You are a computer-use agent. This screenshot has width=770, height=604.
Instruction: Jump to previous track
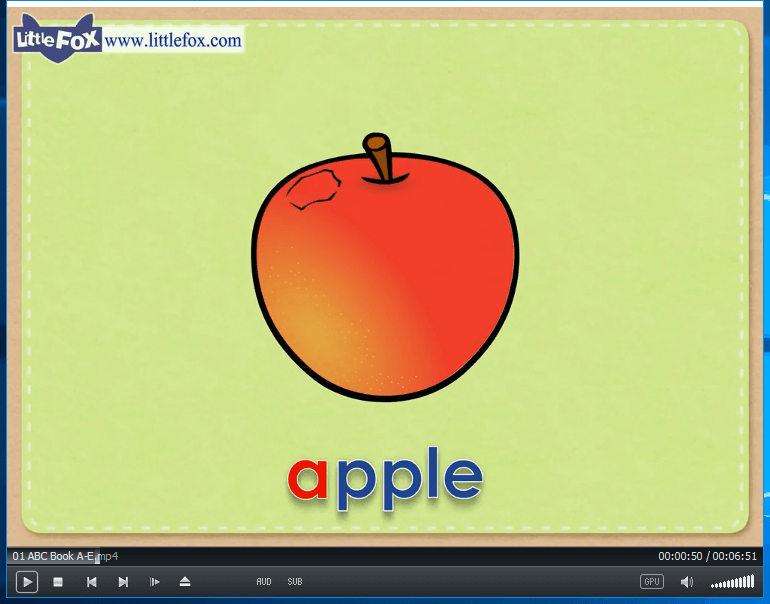click(91, 582)
